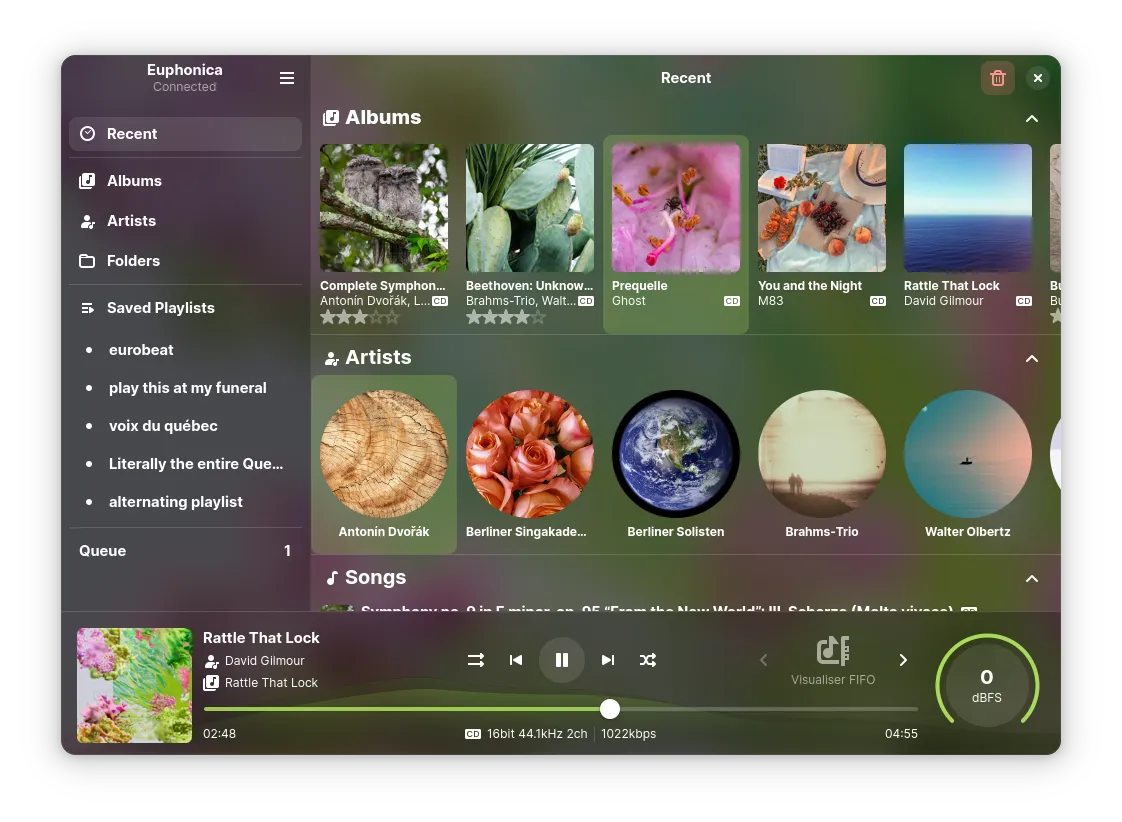Toggle the repeat mode control
This screenshot has height=822, width=1122.
pyautogui.click(x=476, y=660)
